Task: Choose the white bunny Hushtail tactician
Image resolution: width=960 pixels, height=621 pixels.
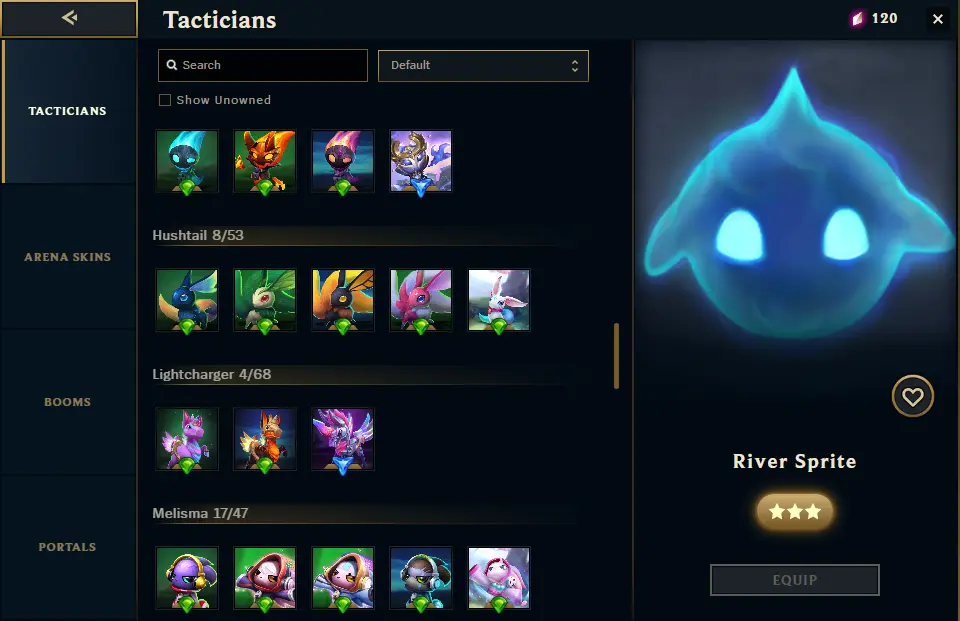Action: point(498,301)
